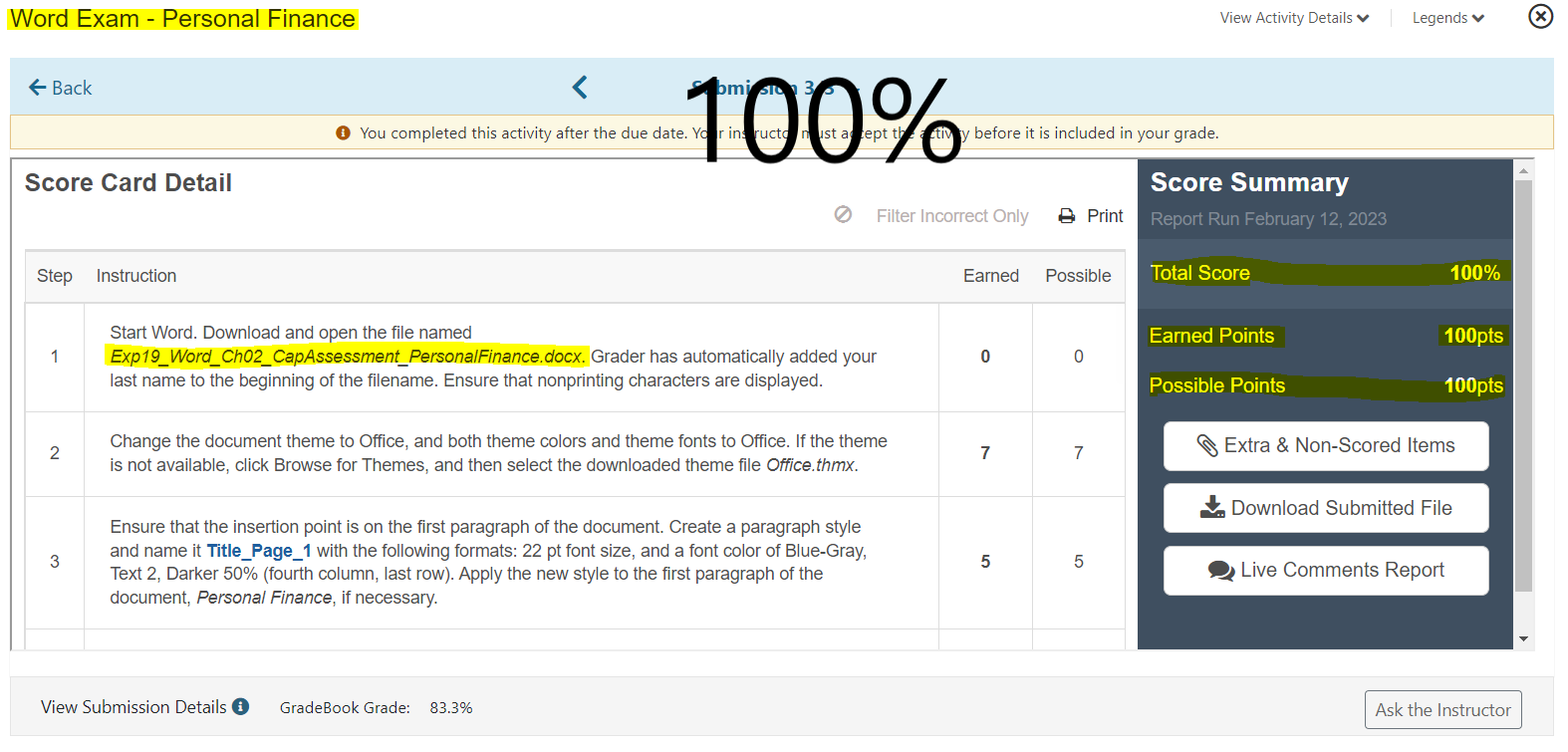Image resolution: width=1568 pixels, height=752 pixels.
Task: Click the score summary scrollbar up arrow
Action: (x=1523, y=170)
